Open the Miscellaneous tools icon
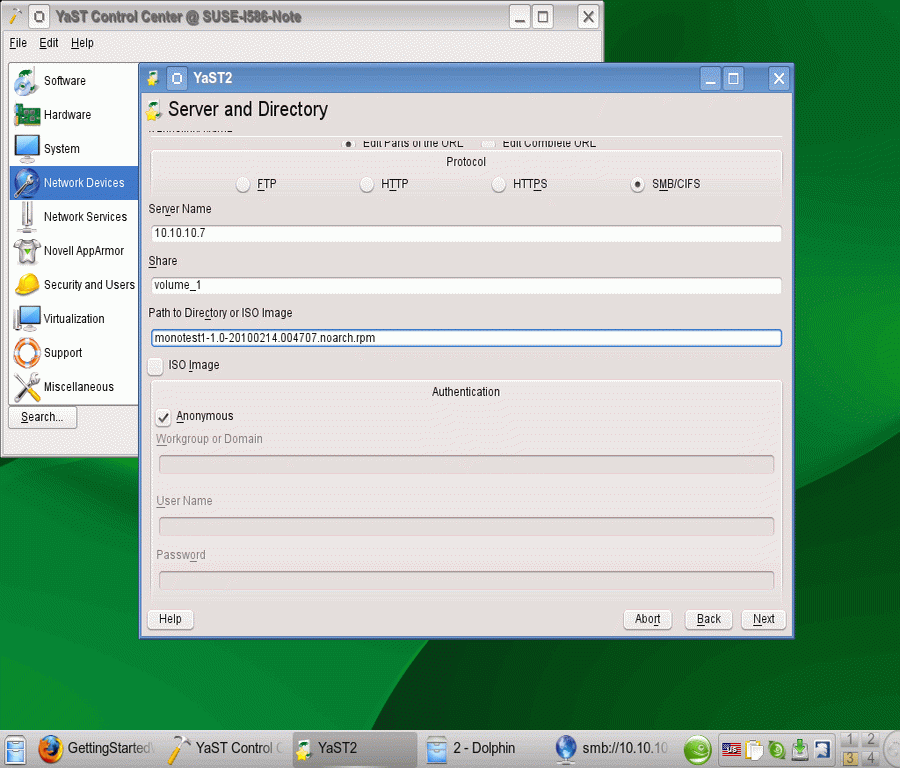This screenshot has height=768, width=900. point(26,387)
